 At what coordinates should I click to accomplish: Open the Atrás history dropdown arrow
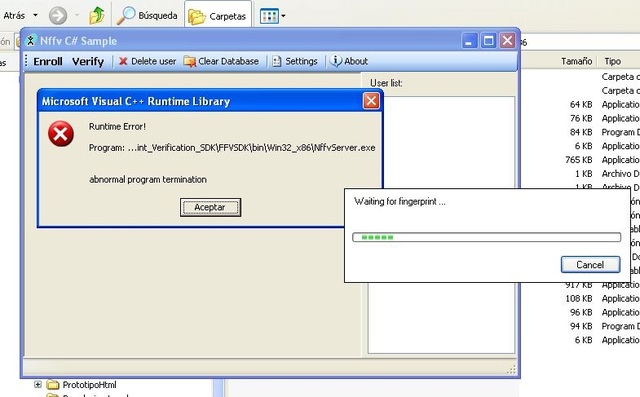(x=36, y=16)
